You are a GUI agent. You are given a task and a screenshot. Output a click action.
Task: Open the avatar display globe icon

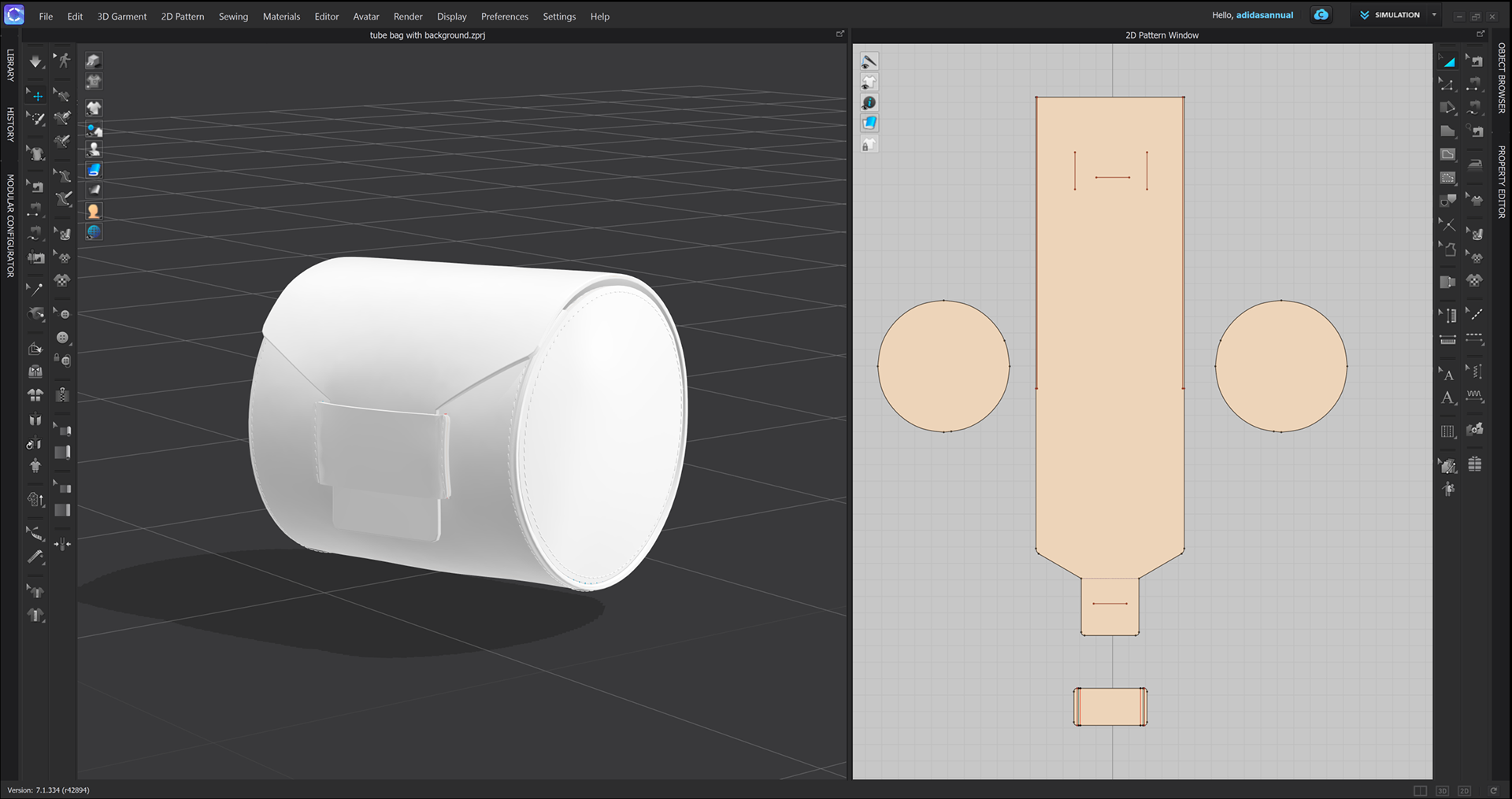click(93, 231)
